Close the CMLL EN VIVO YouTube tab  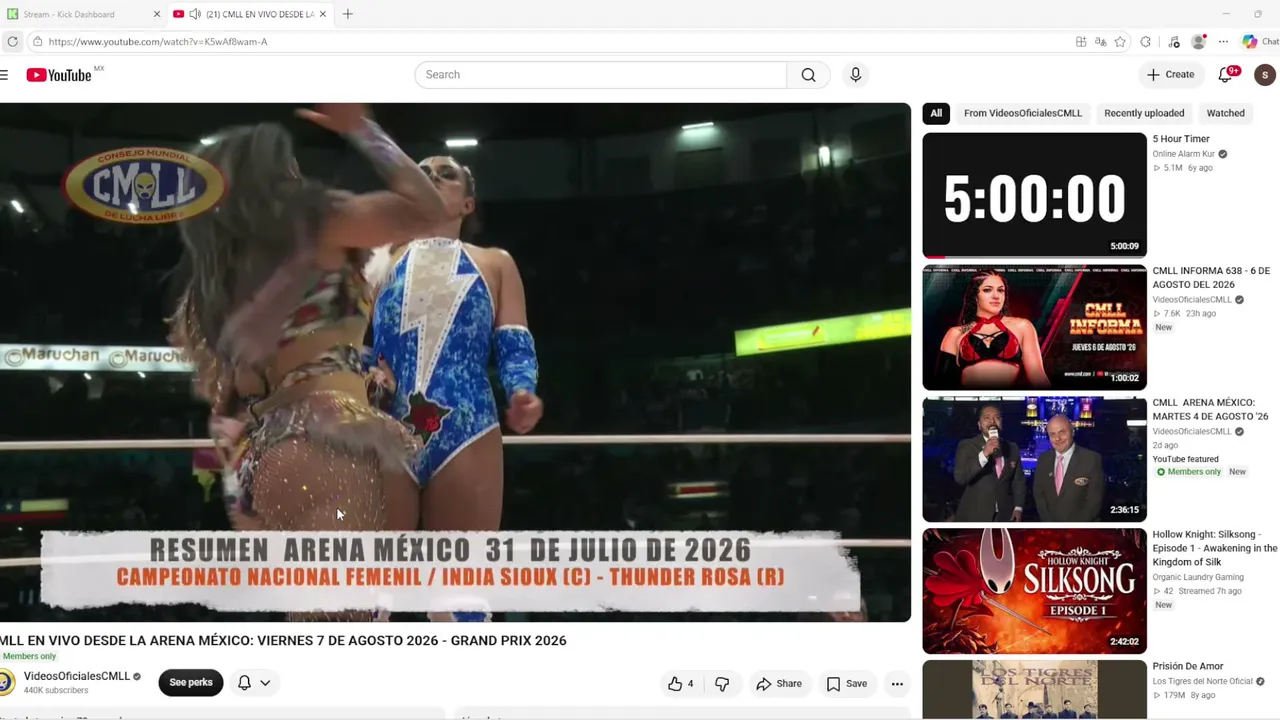[322, 14]
